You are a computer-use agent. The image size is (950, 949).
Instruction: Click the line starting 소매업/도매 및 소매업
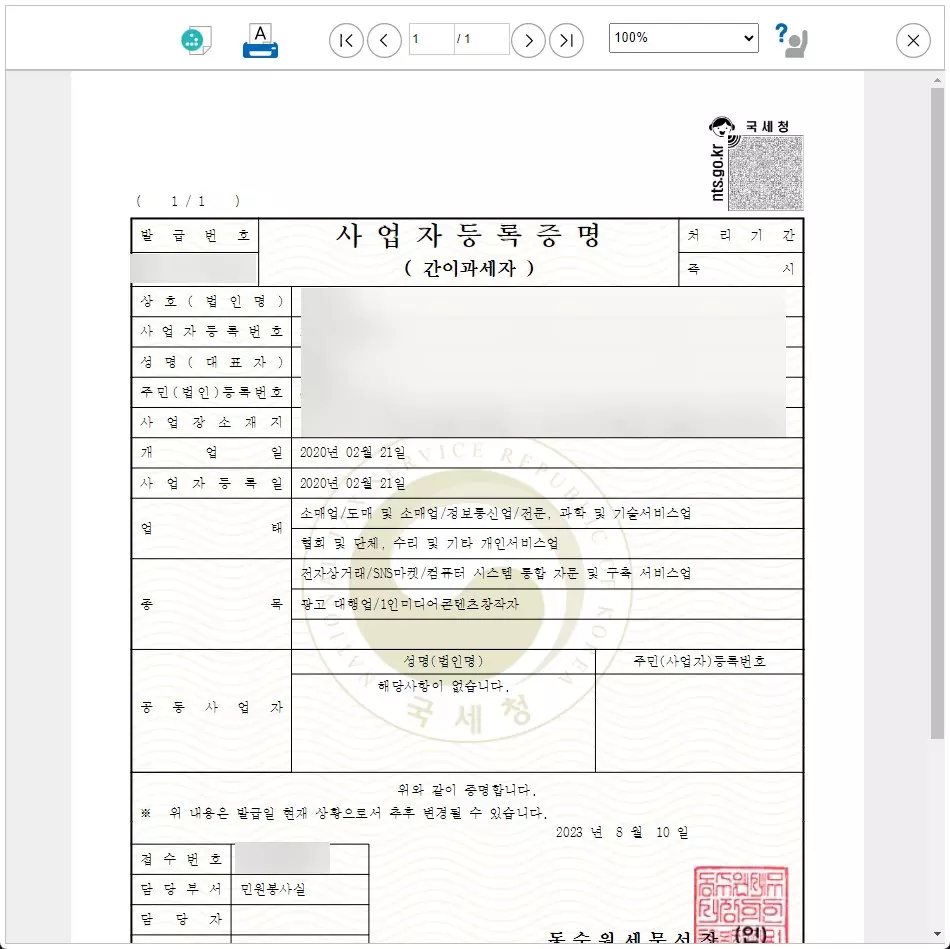tap(496, 513)
